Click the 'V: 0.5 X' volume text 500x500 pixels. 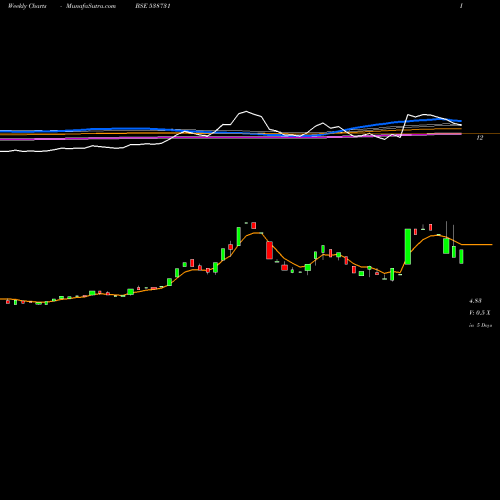(480, 313)
